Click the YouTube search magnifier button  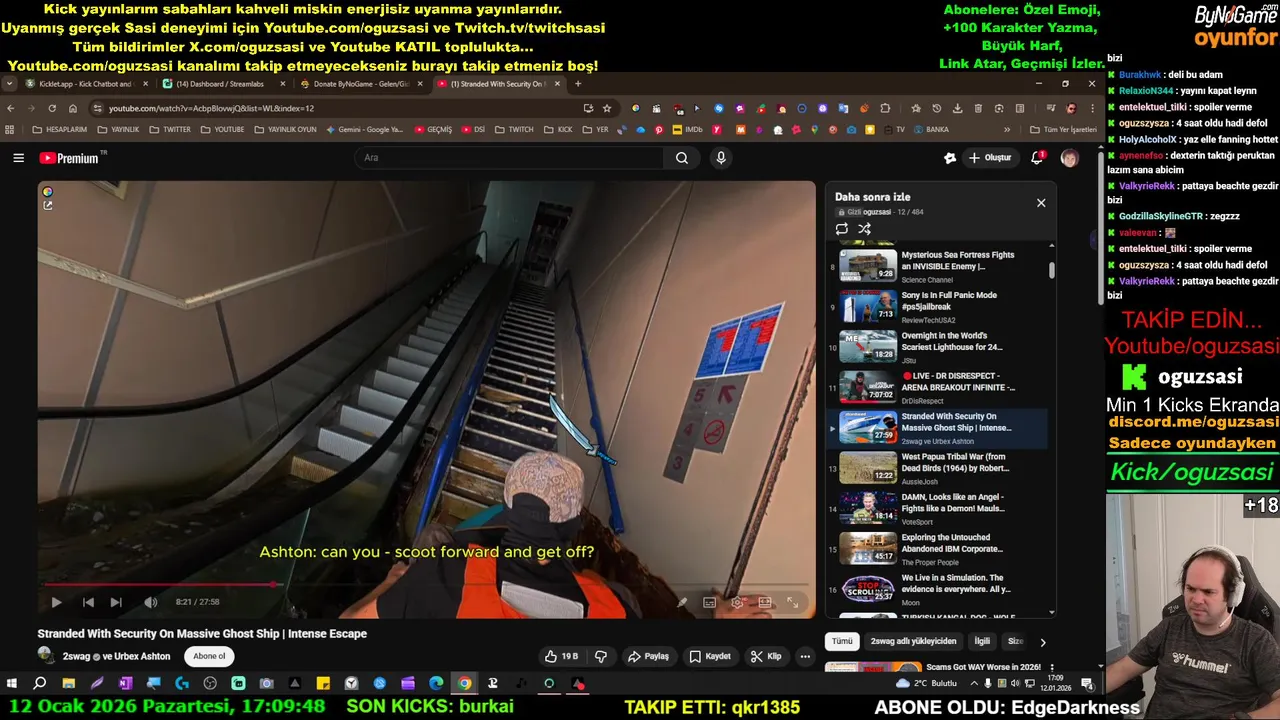[682, 158]
